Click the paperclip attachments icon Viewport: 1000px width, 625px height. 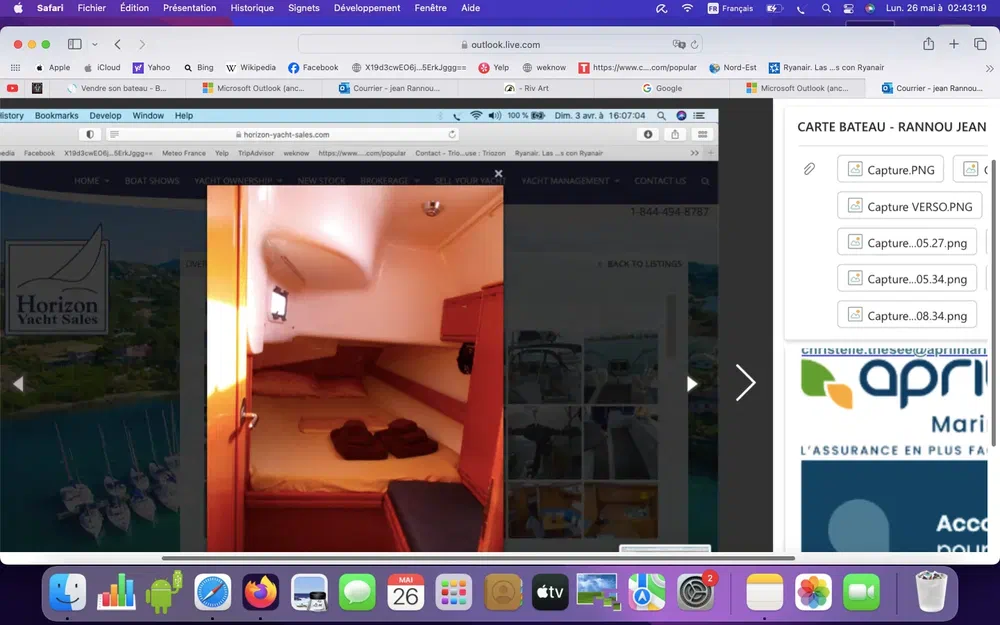(x=809, y=169)
